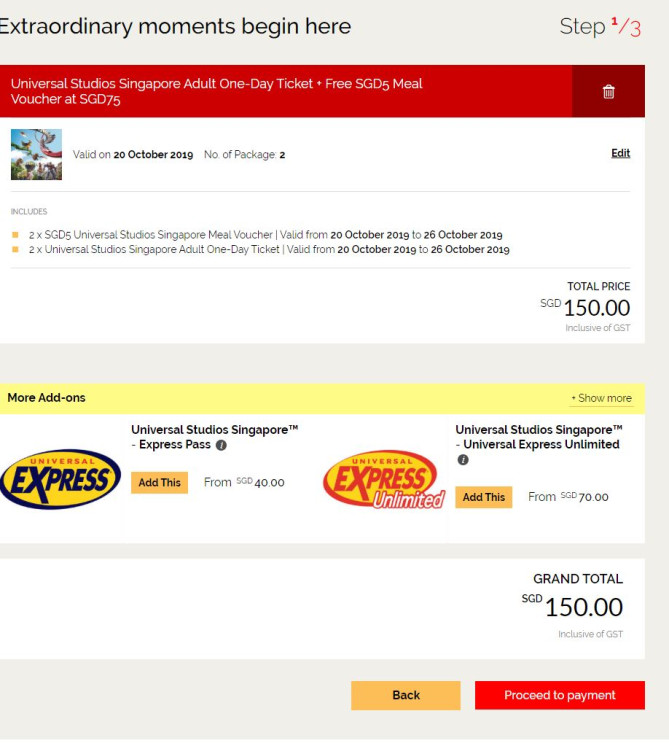Screen dimensions: 669x754
Task: Edit the ticket package details
Action: click(620, 153)
